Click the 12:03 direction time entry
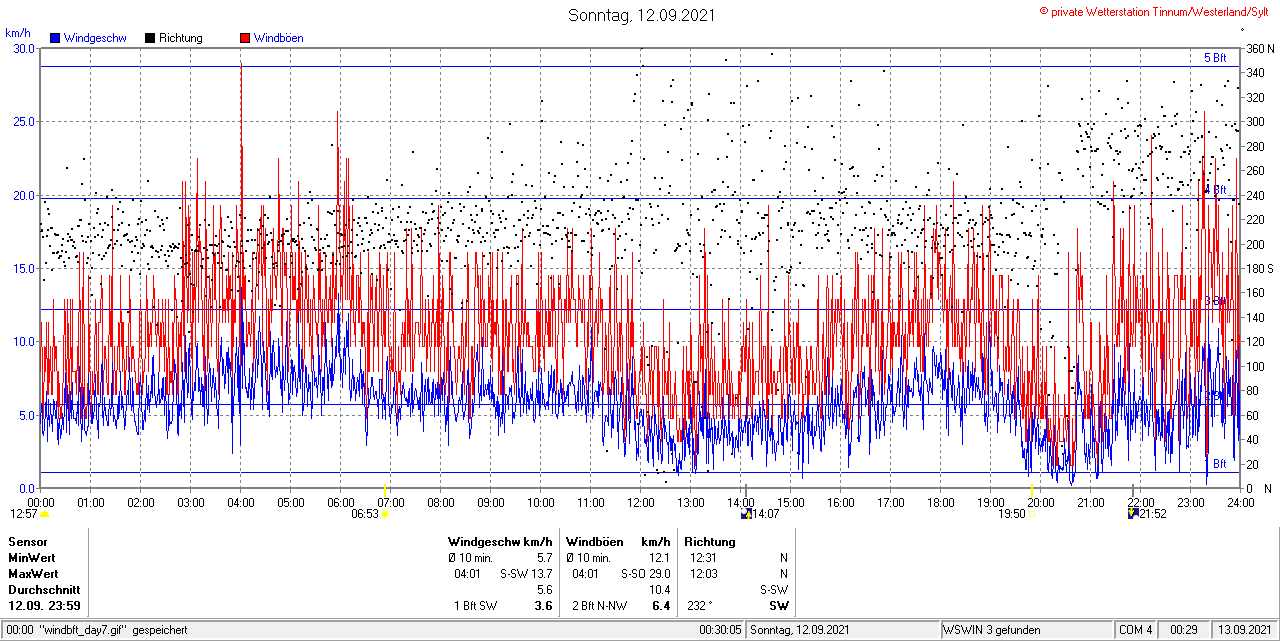The image size is (1280, 641). click(704, 574)
